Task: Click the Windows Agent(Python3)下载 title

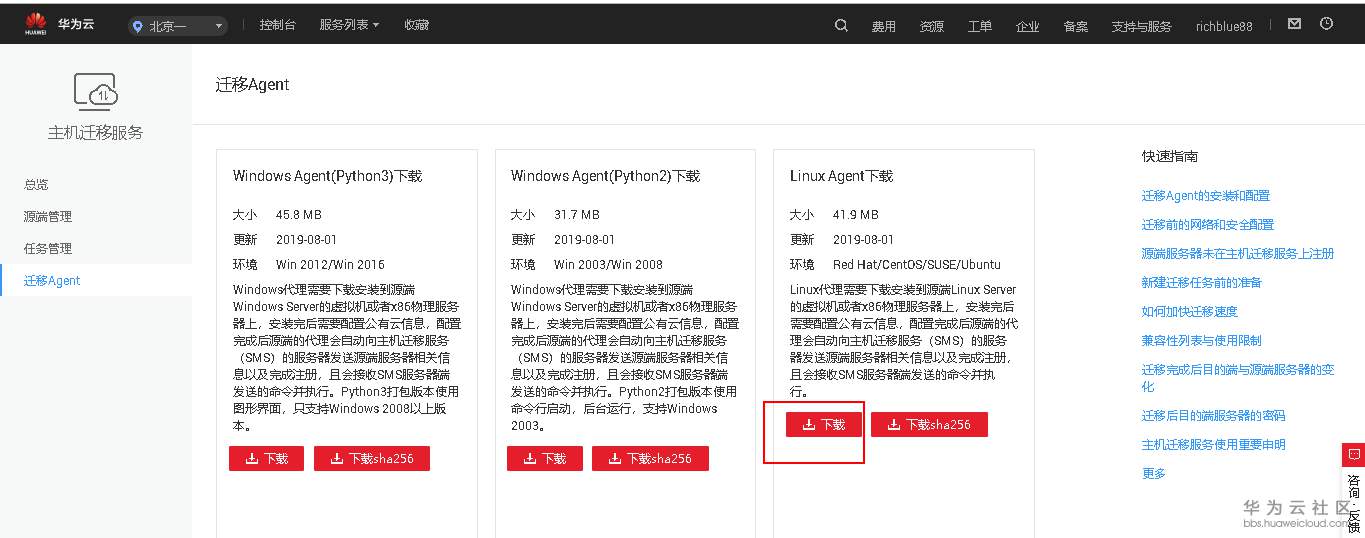Action: point(328,176)
